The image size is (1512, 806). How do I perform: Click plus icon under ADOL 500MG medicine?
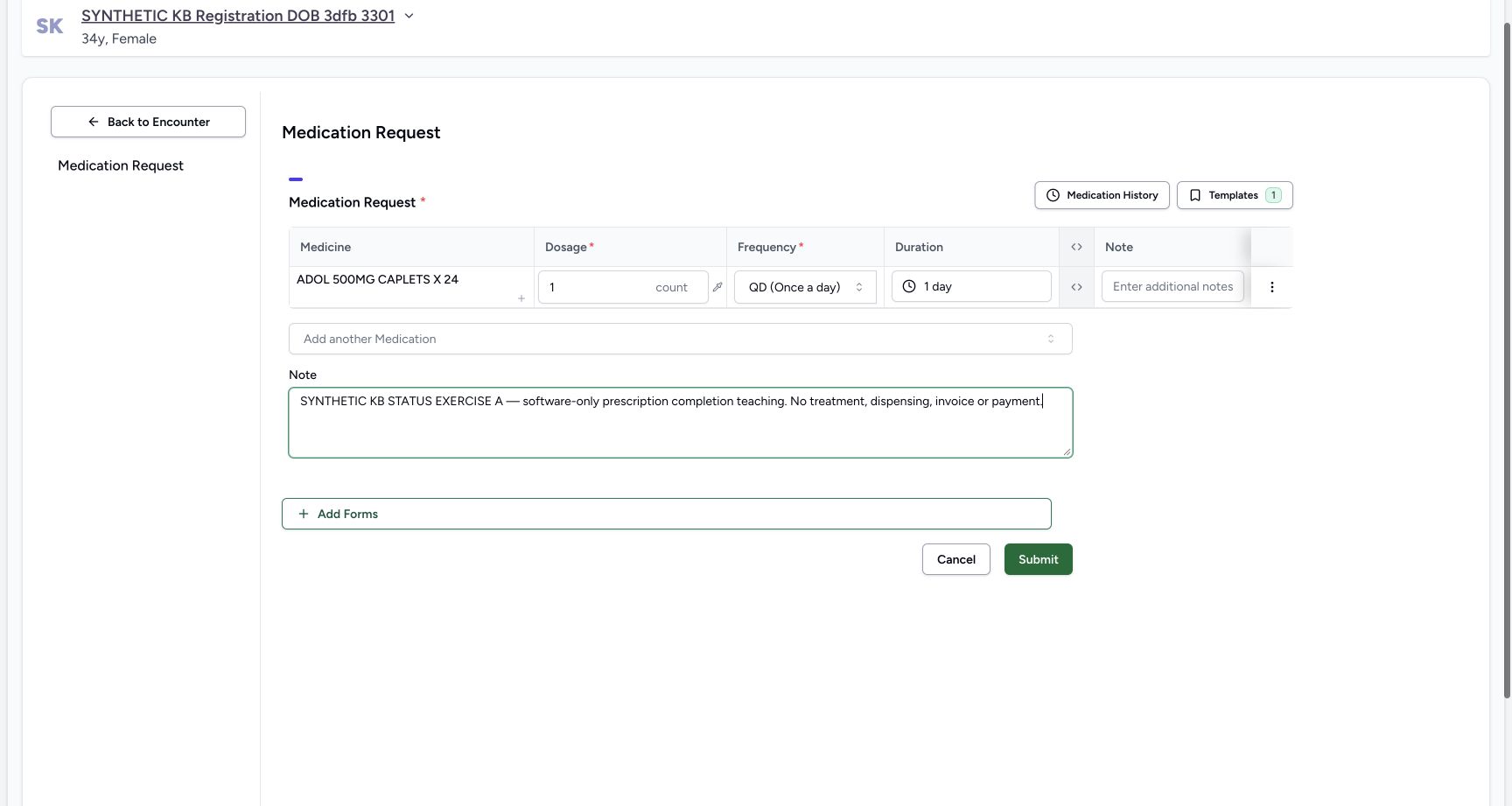point(521,298)
